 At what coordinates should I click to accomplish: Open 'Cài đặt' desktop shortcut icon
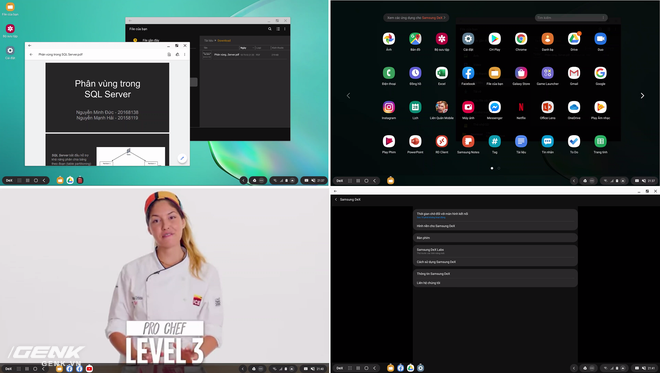click(x=10, y=52)
